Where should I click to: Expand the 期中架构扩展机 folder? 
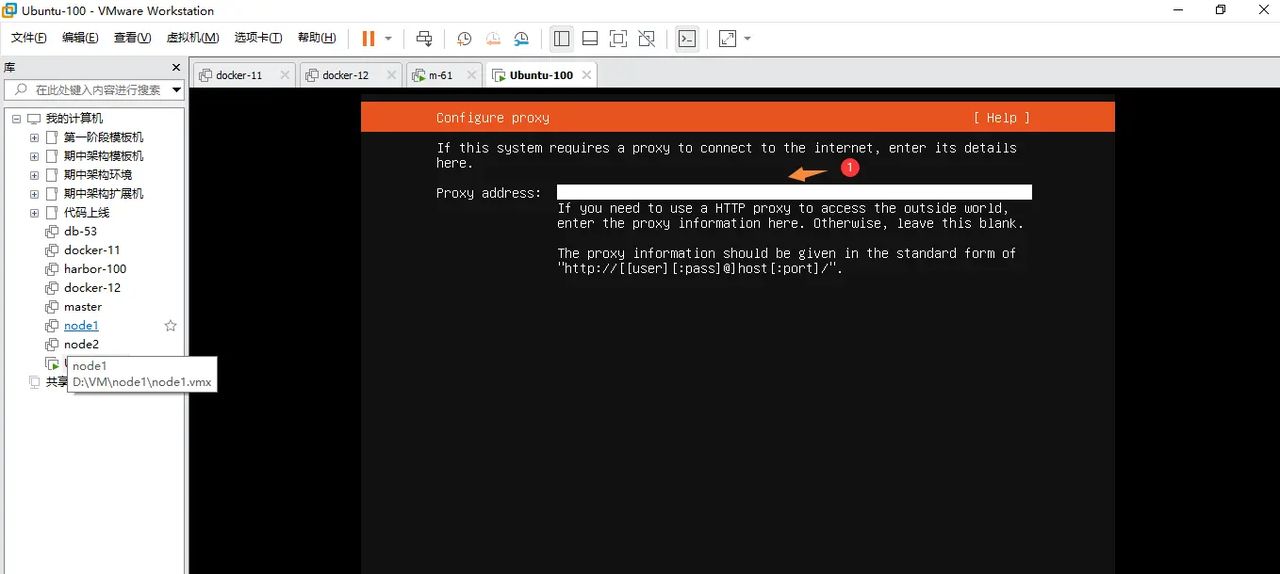point(34,194)
